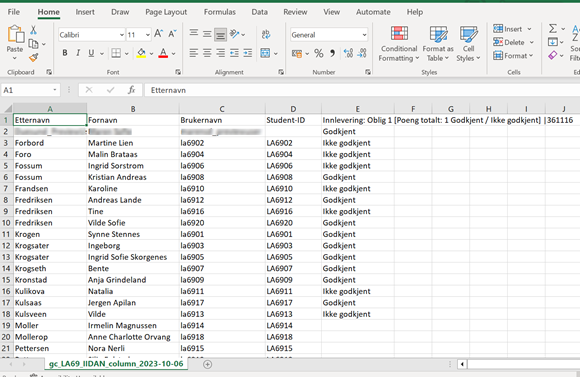Toggle Underline formatting
Viewport: 580px width, 377px height.
pyautogui.click(x=91, y=53)
